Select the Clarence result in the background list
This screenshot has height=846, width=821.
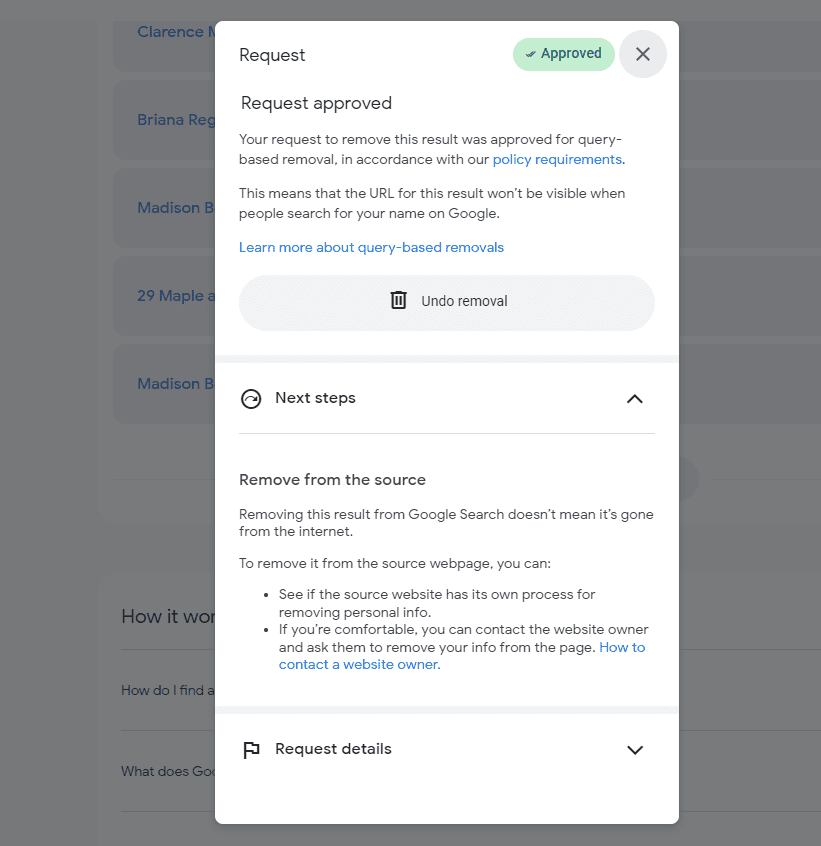[x=170, y=32]
